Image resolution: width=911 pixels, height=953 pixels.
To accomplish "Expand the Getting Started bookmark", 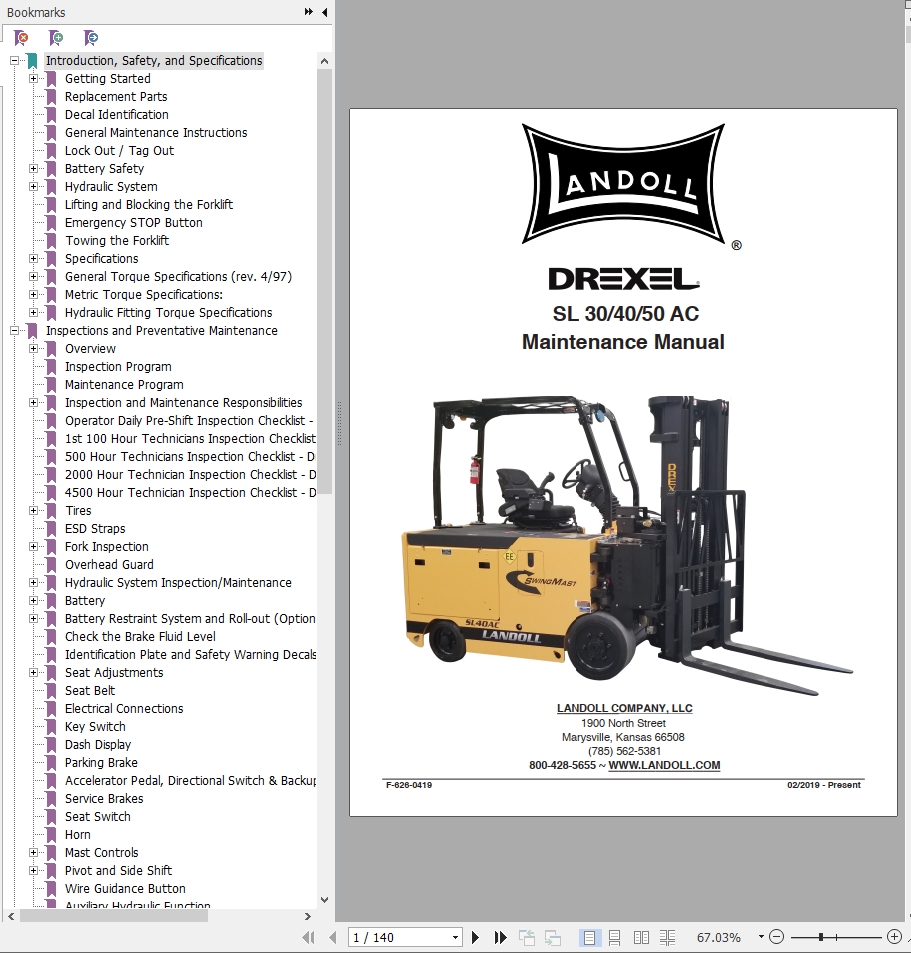I will click(x=33, y=78).
